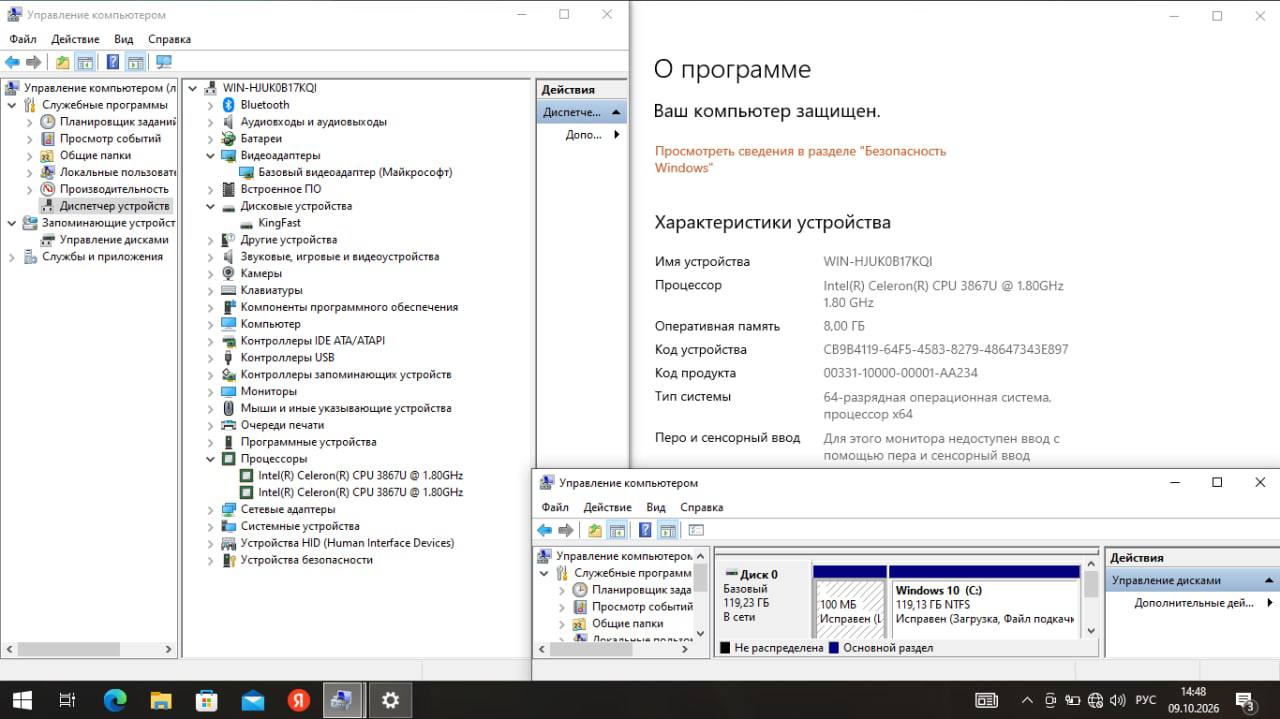Click the Settings gear taskbar button
The width and height of the screenshot is (1280, 719).
(x=390, y=700)
